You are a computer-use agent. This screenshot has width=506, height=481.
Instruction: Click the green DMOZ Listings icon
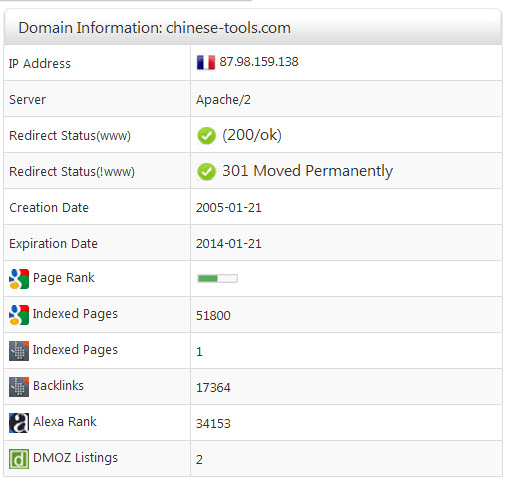[19, 459]
